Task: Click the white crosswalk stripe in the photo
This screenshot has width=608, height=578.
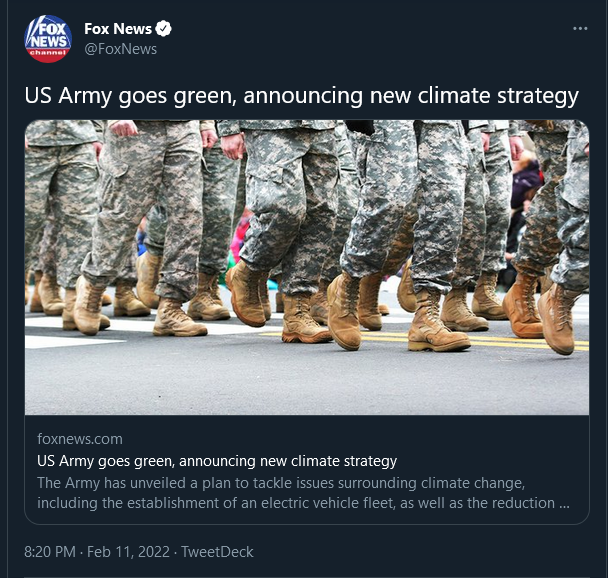Action: (74, 342)
